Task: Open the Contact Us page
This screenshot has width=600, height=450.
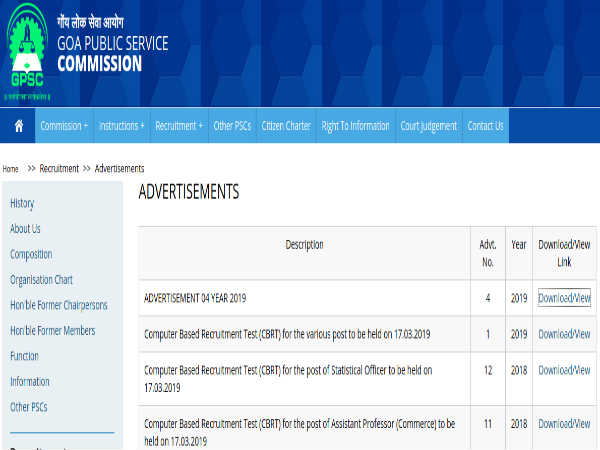Action: [x=486, y=126]
